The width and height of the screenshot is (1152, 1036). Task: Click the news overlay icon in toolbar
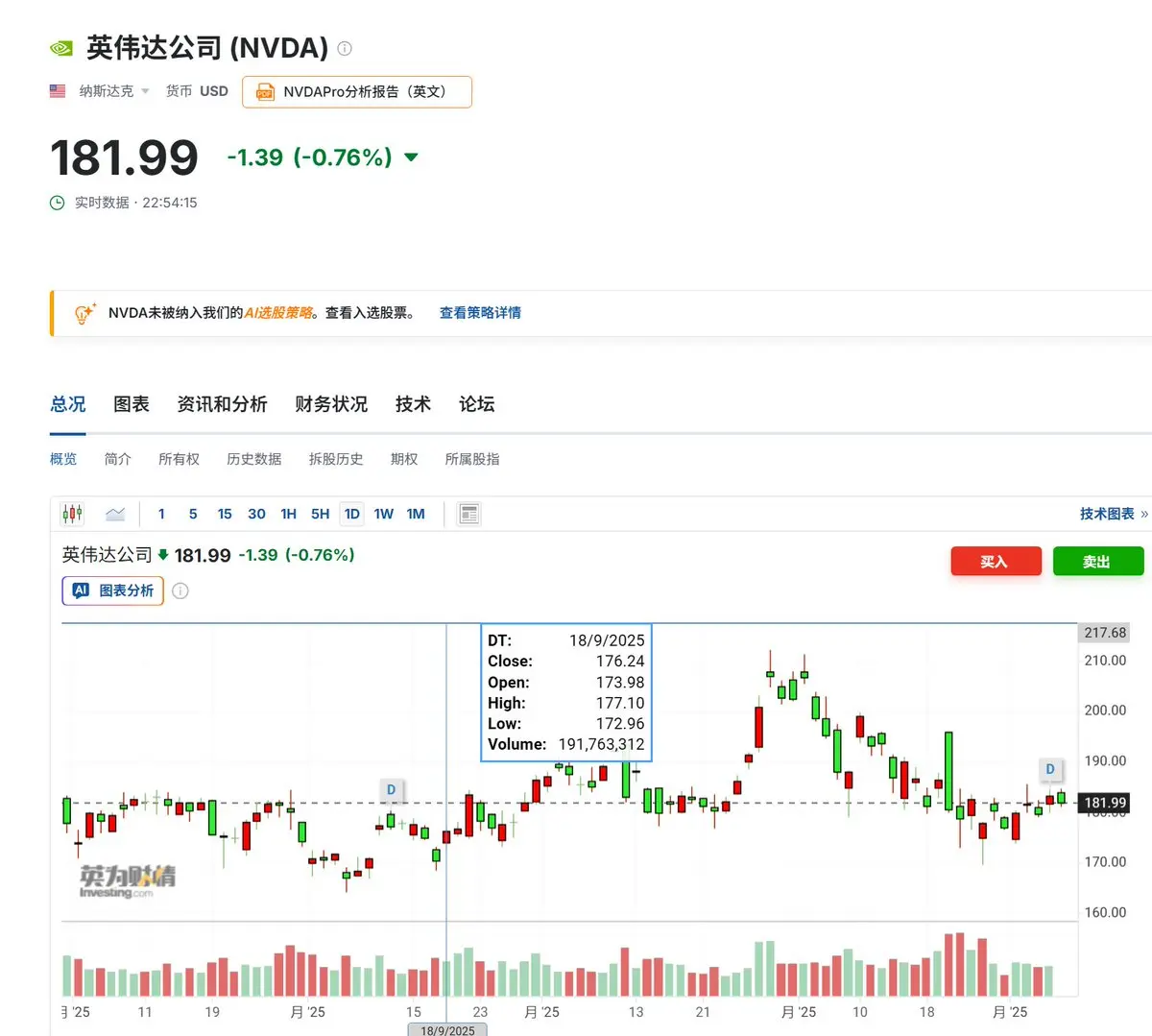469,514
